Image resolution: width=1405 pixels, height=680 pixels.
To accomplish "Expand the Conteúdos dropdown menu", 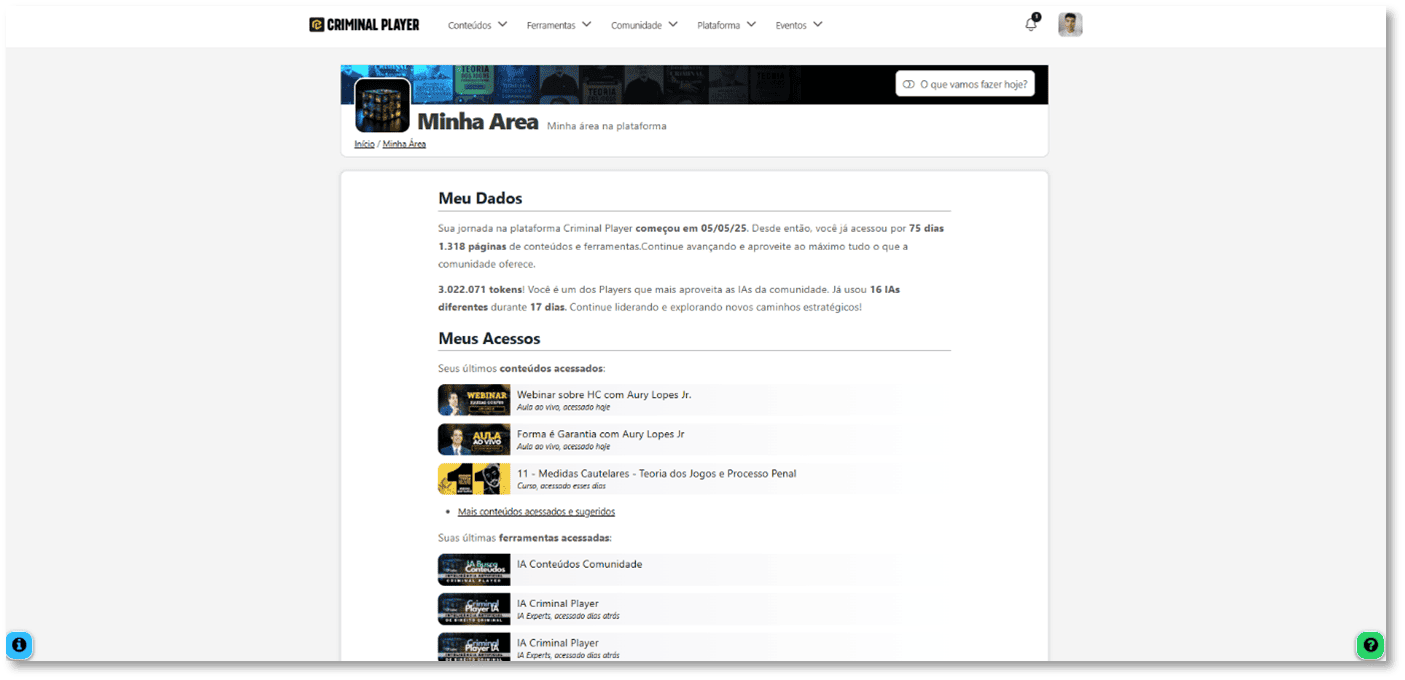I will 477,25.
